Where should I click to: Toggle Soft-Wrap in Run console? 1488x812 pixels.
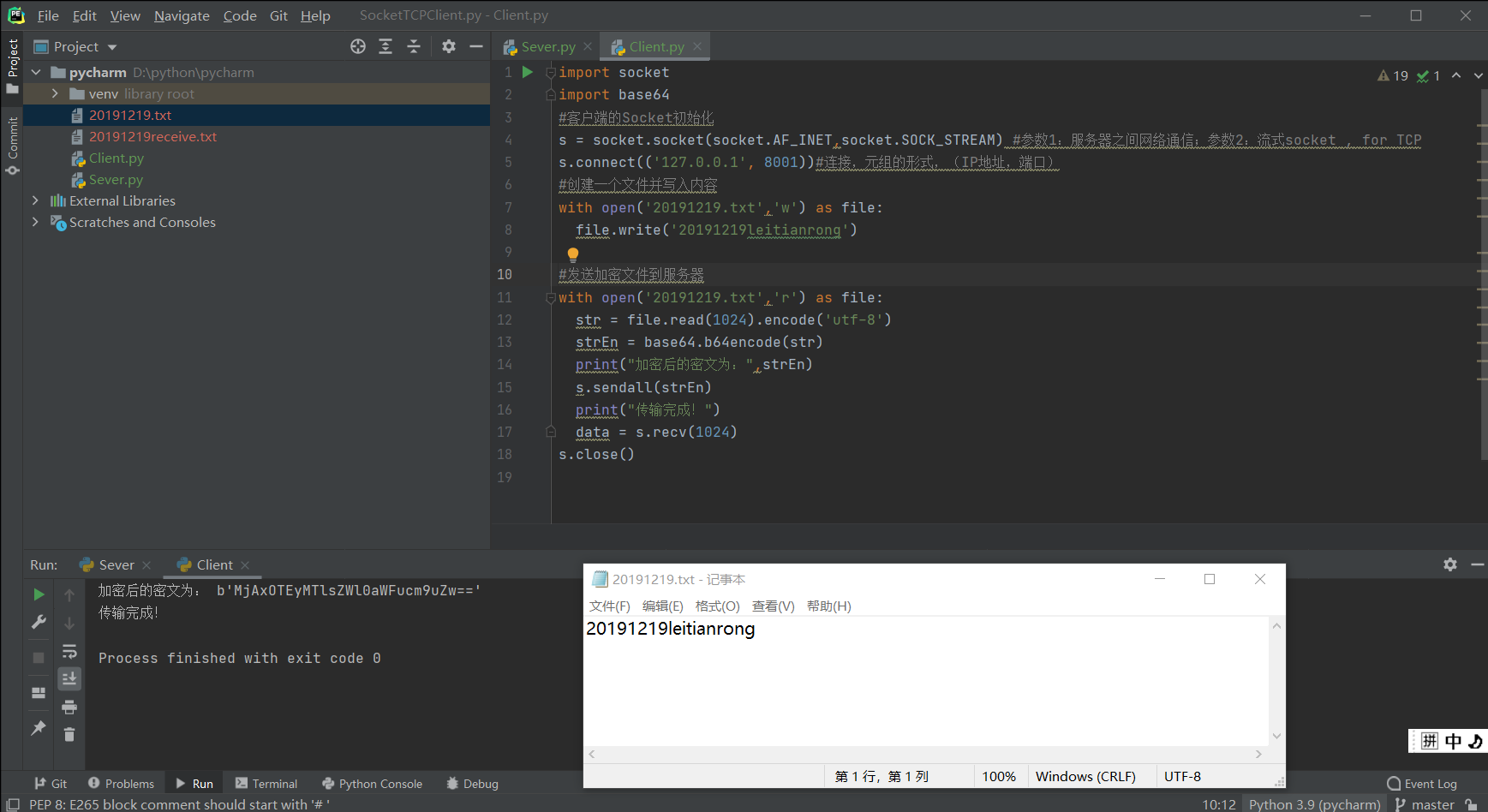[x=69, y=651]
